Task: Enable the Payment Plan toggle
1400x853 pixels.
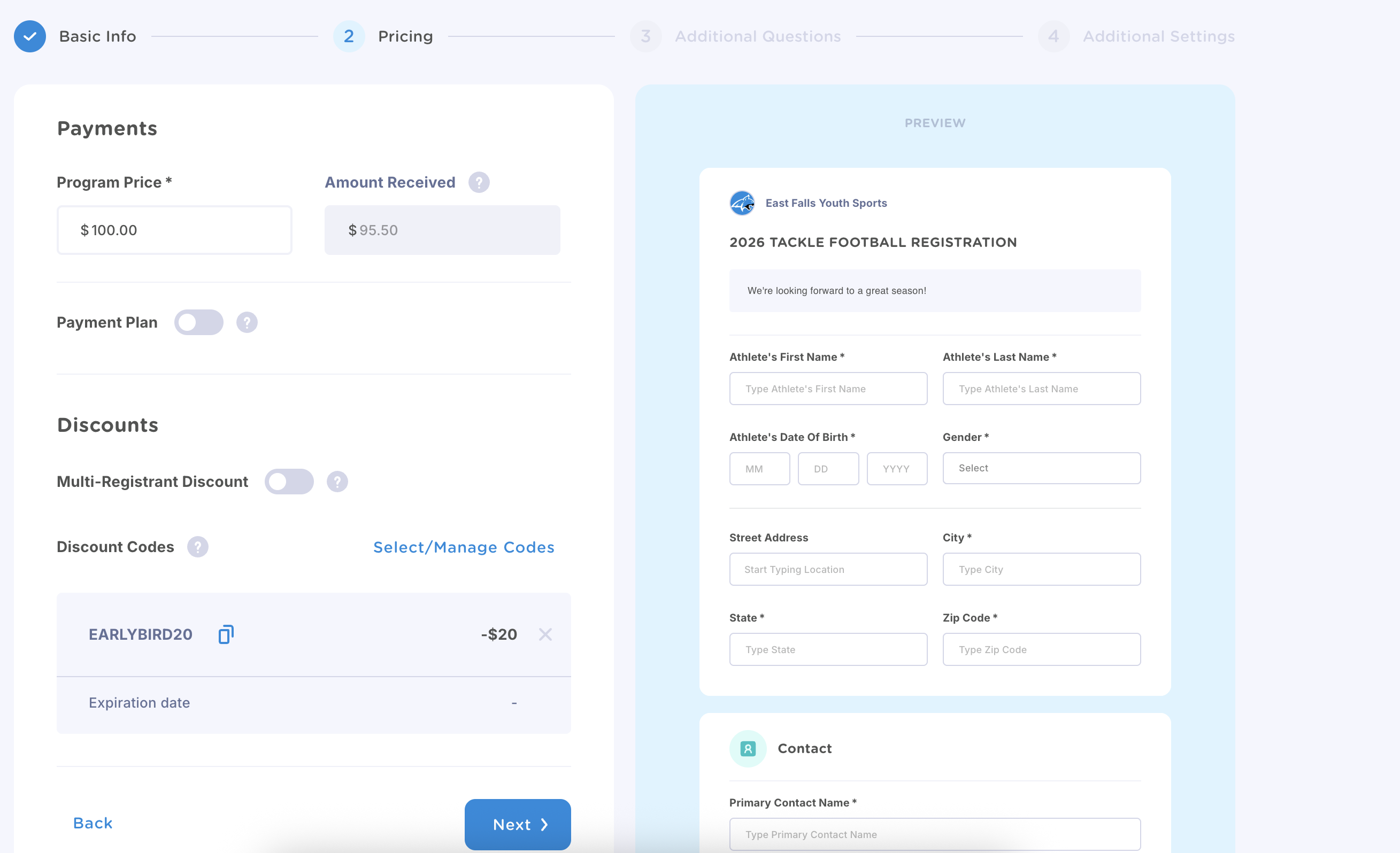Action: [x=198, y=323]
